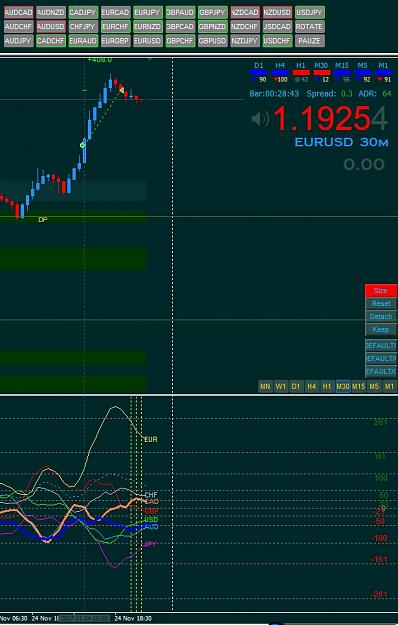Click the CHF strength line label
This screenshot has height=625, width=398.
[151, 495]
